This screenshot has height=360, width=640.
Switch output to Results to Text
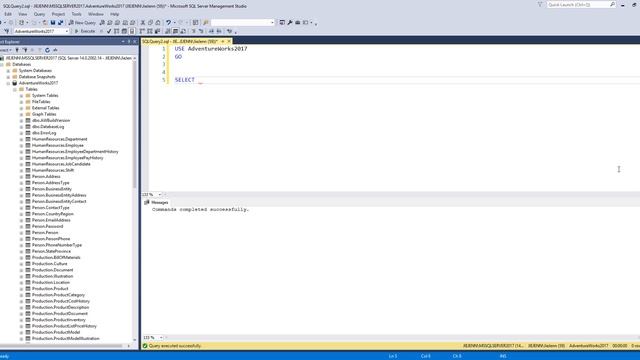(x=167, y=31)
